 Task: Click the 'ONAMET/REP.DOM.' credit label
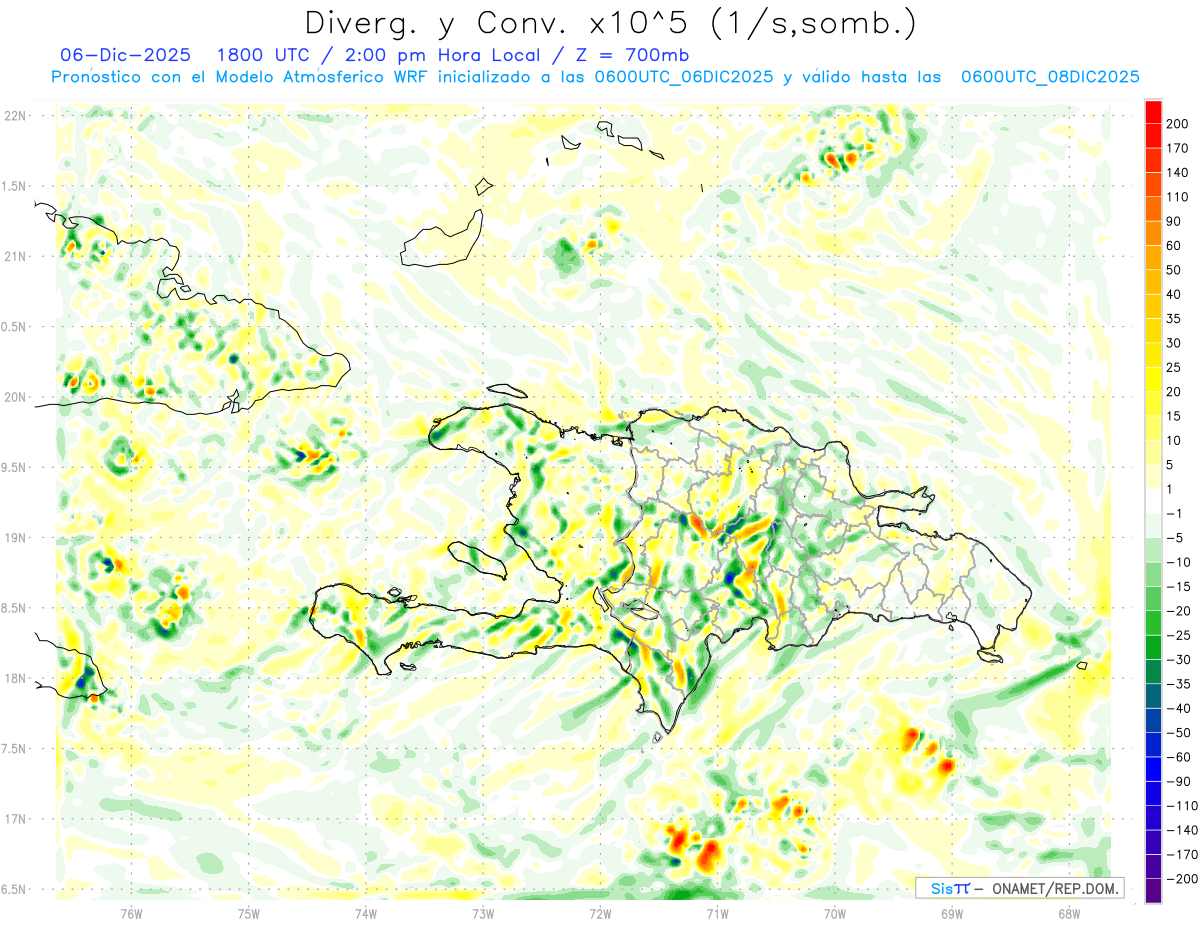[x=1054, y=889]
